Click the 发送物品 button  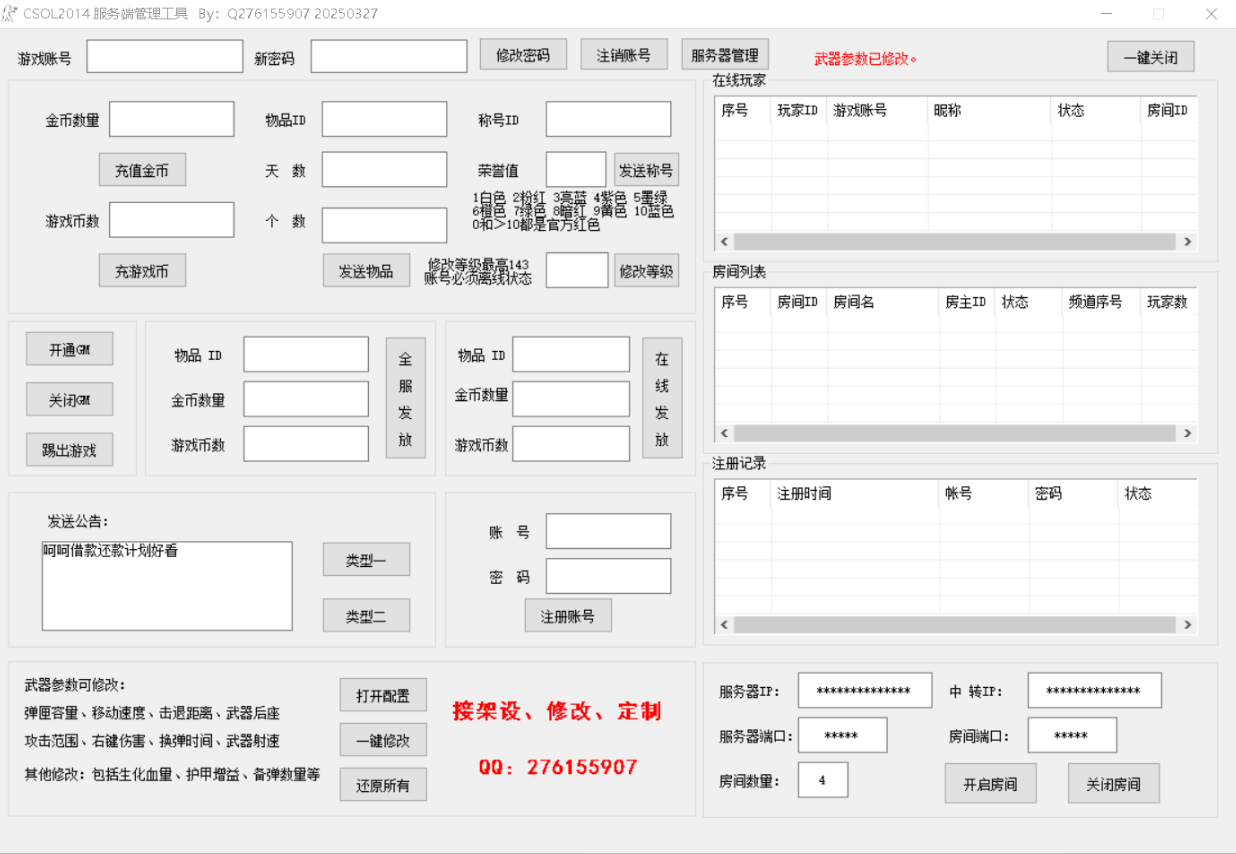point(366,271)
